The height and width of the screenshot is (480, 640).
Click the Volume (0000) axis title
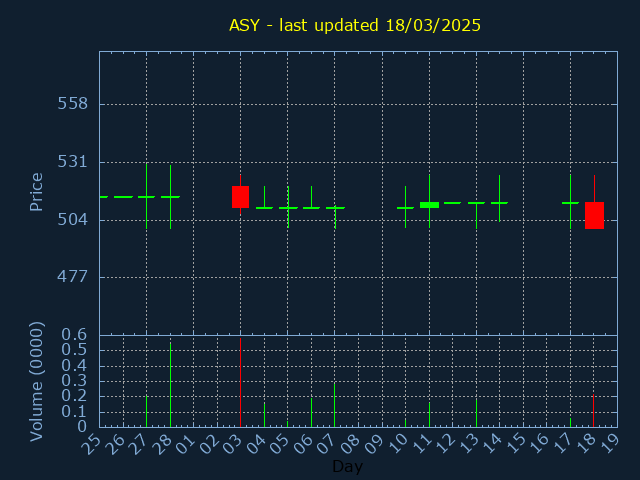pyautogui.click(x=36, y=382)
